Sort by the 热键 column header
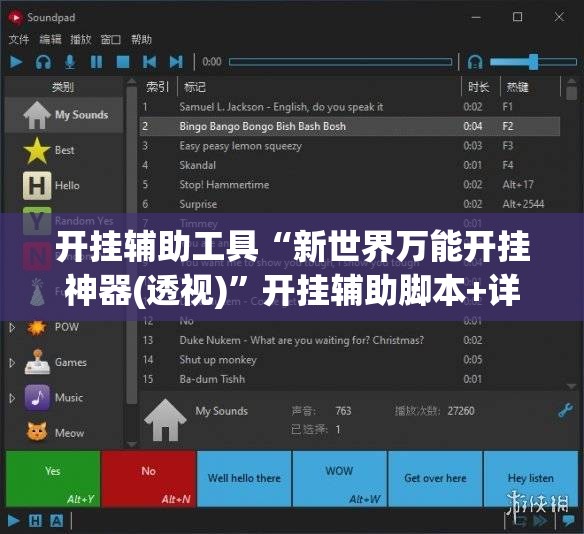This screenshot has height=534, width=584. pyautogui.click(x=530, y=88)
